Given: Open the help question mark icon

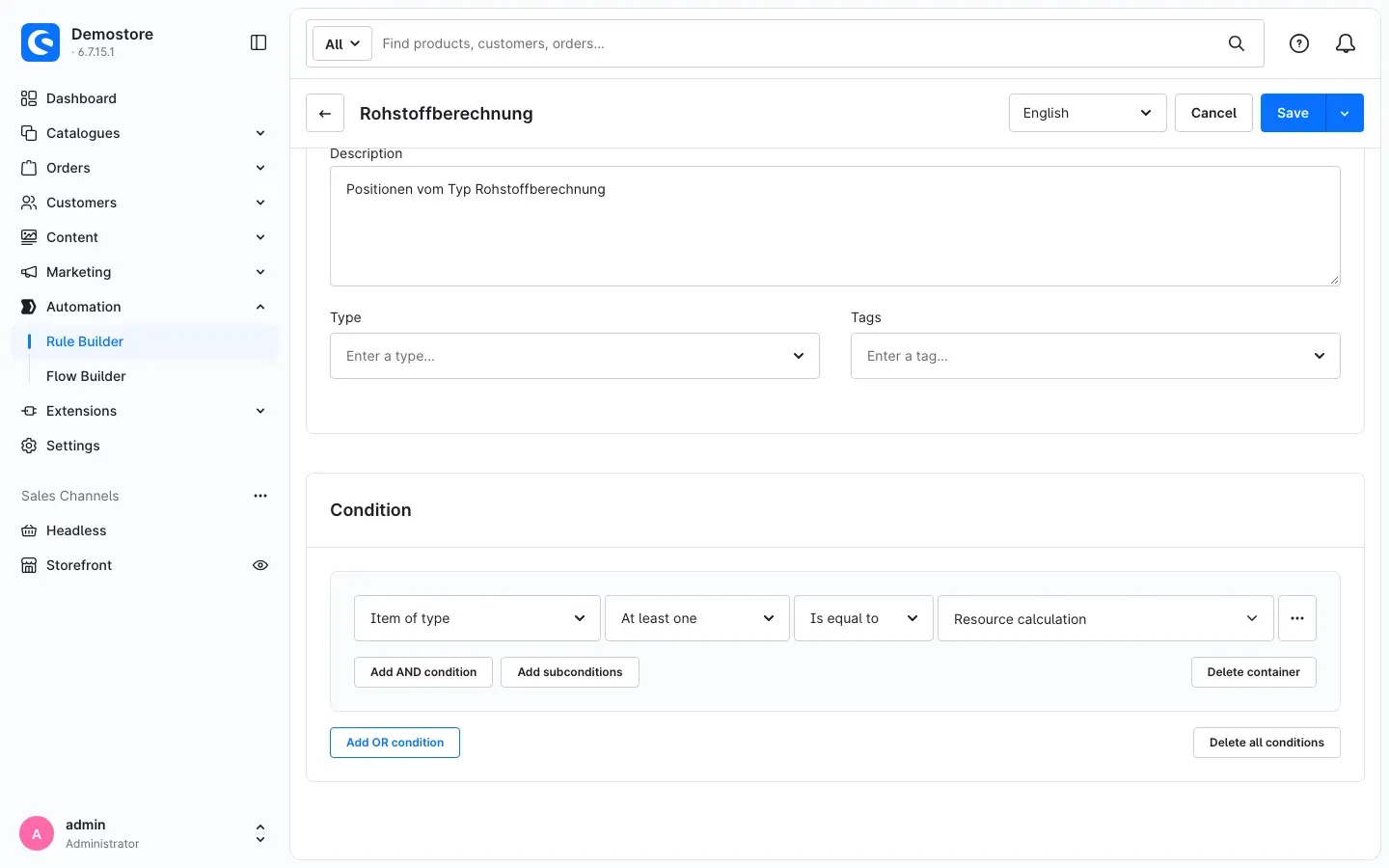Looking at the screenshot, I should coord(1299,43).
